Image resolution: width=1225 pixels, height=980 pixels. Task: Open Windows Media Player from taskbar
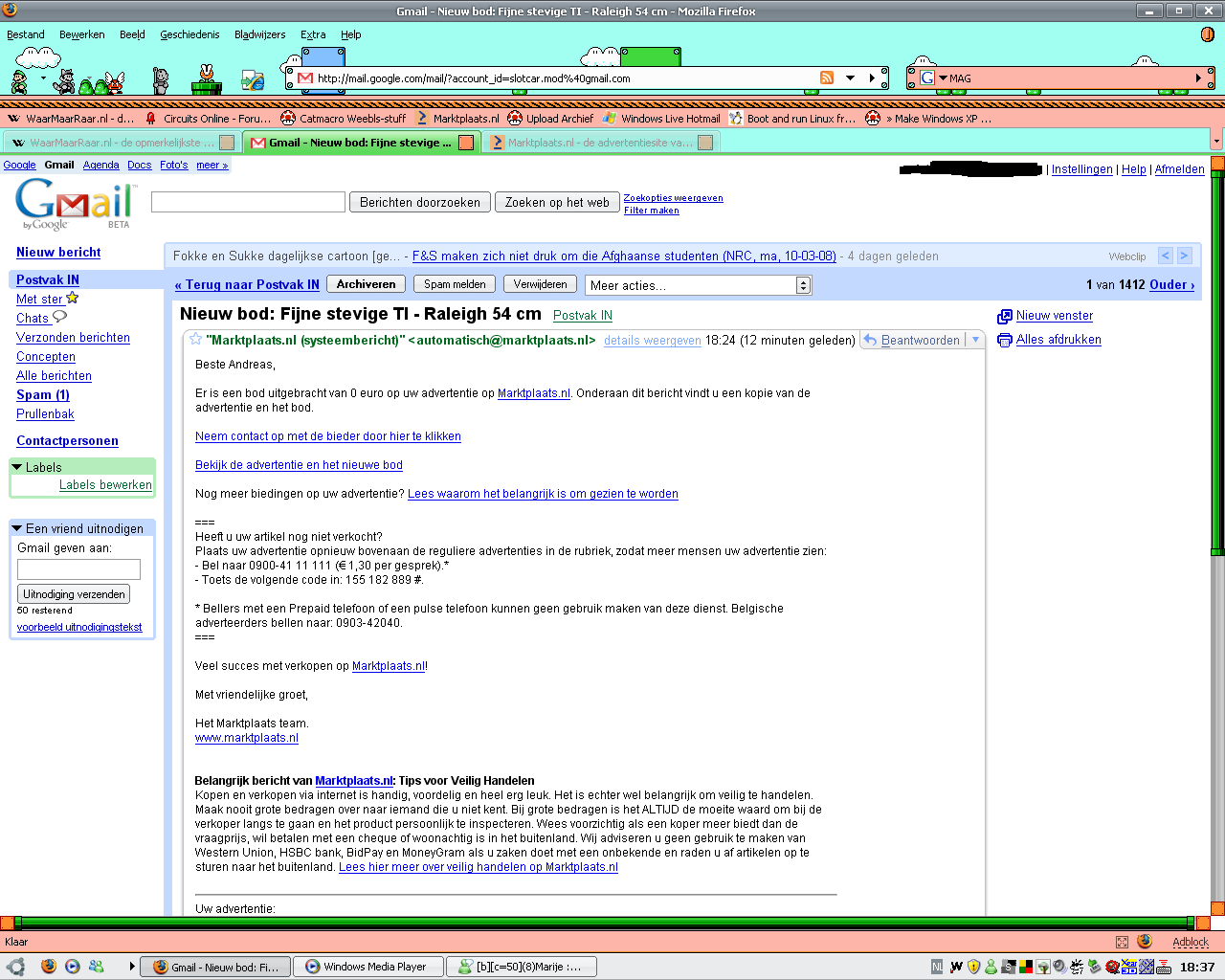367,967
